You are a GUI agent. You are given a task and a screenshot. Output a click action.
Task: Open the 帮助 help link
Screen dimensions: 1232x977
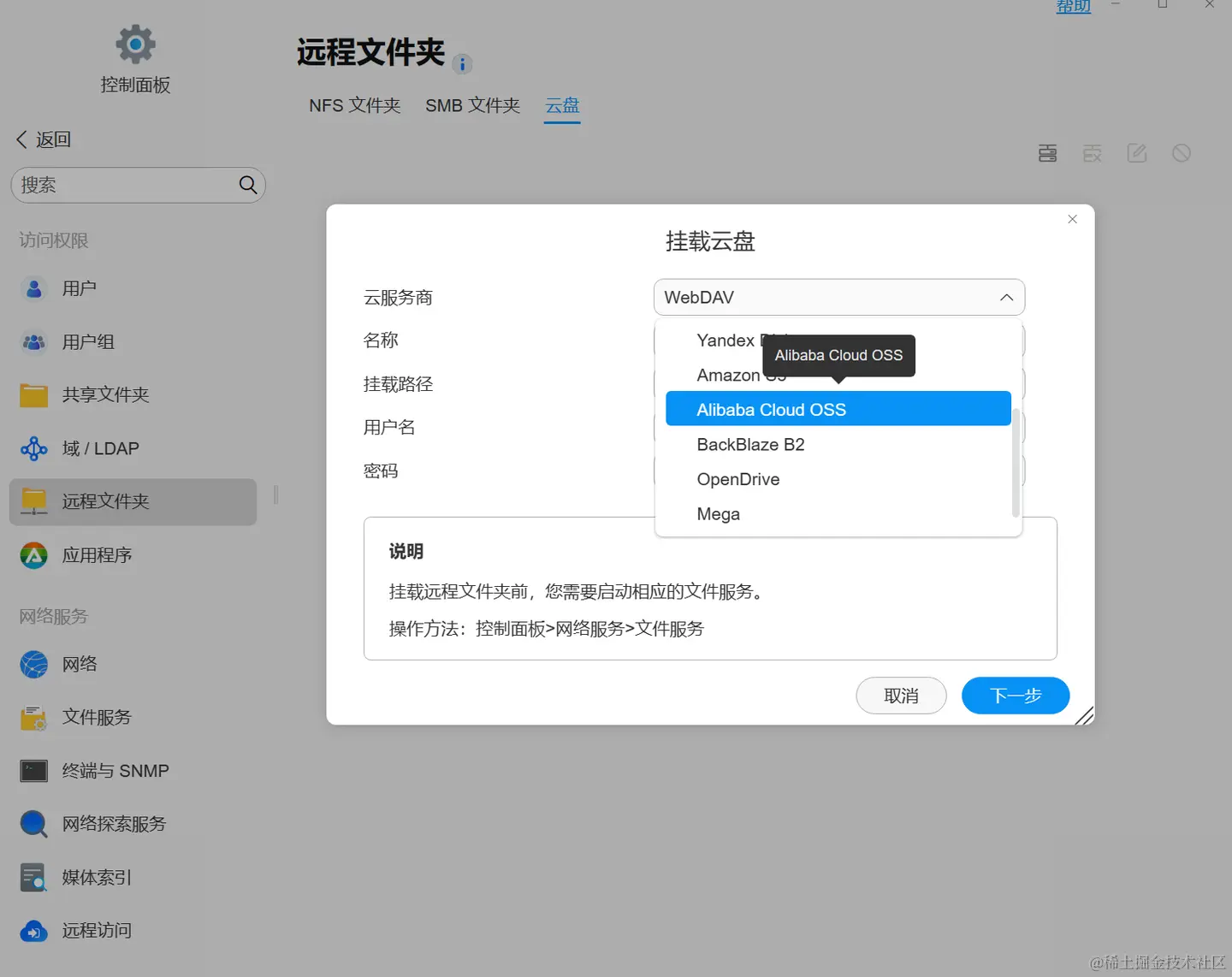pyautogui.click(x=1074, y=7)
